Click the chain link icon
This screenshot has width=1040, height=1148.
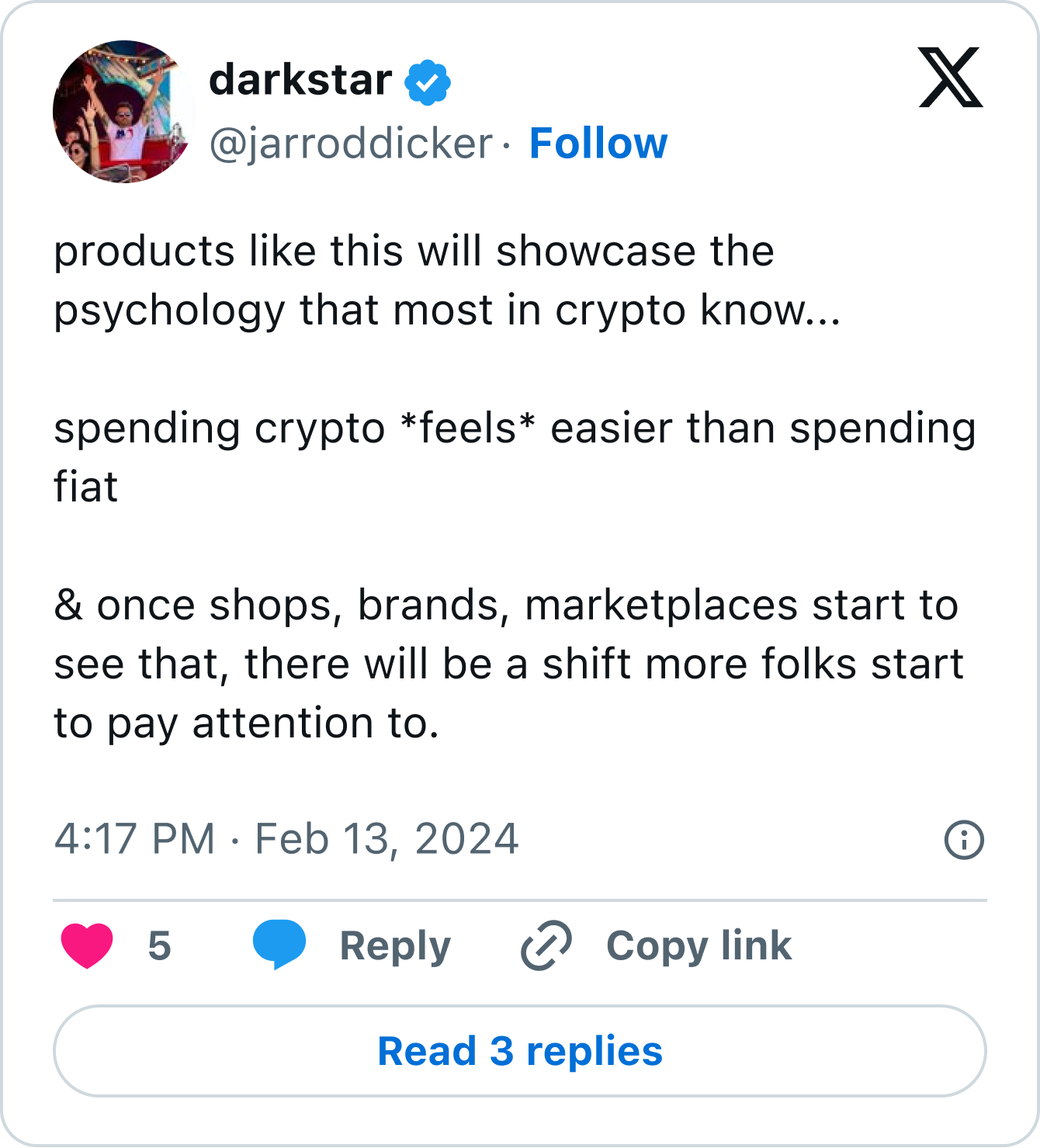tap(546, 945)
